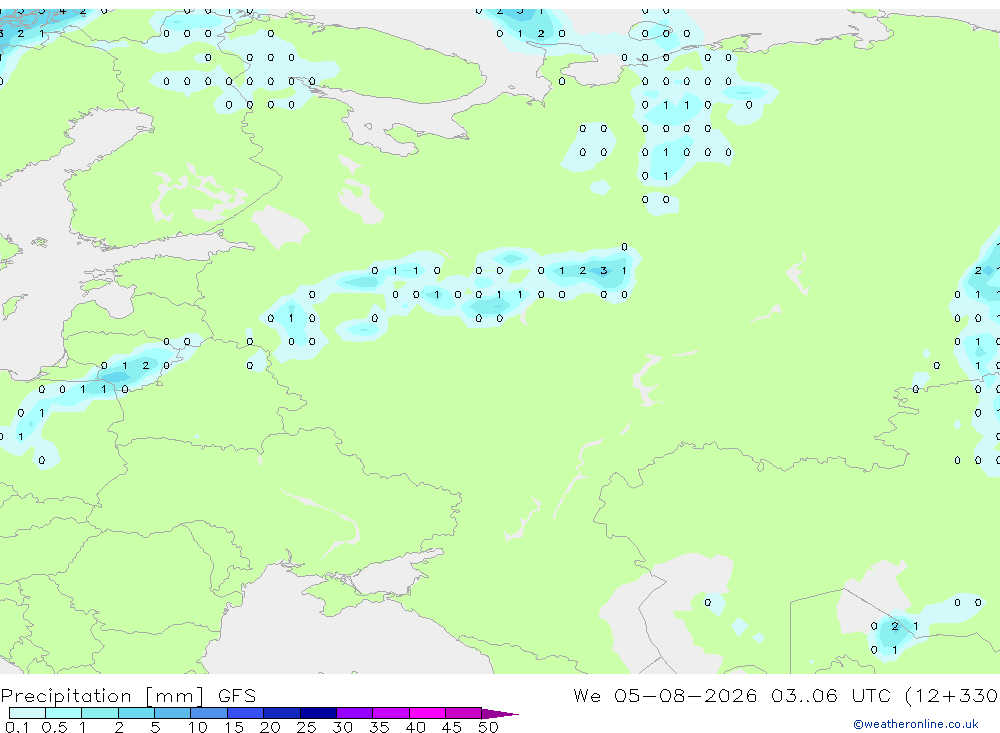Select the '40' legend scale label
The image size is (1000, 733).
pos(415,727)
